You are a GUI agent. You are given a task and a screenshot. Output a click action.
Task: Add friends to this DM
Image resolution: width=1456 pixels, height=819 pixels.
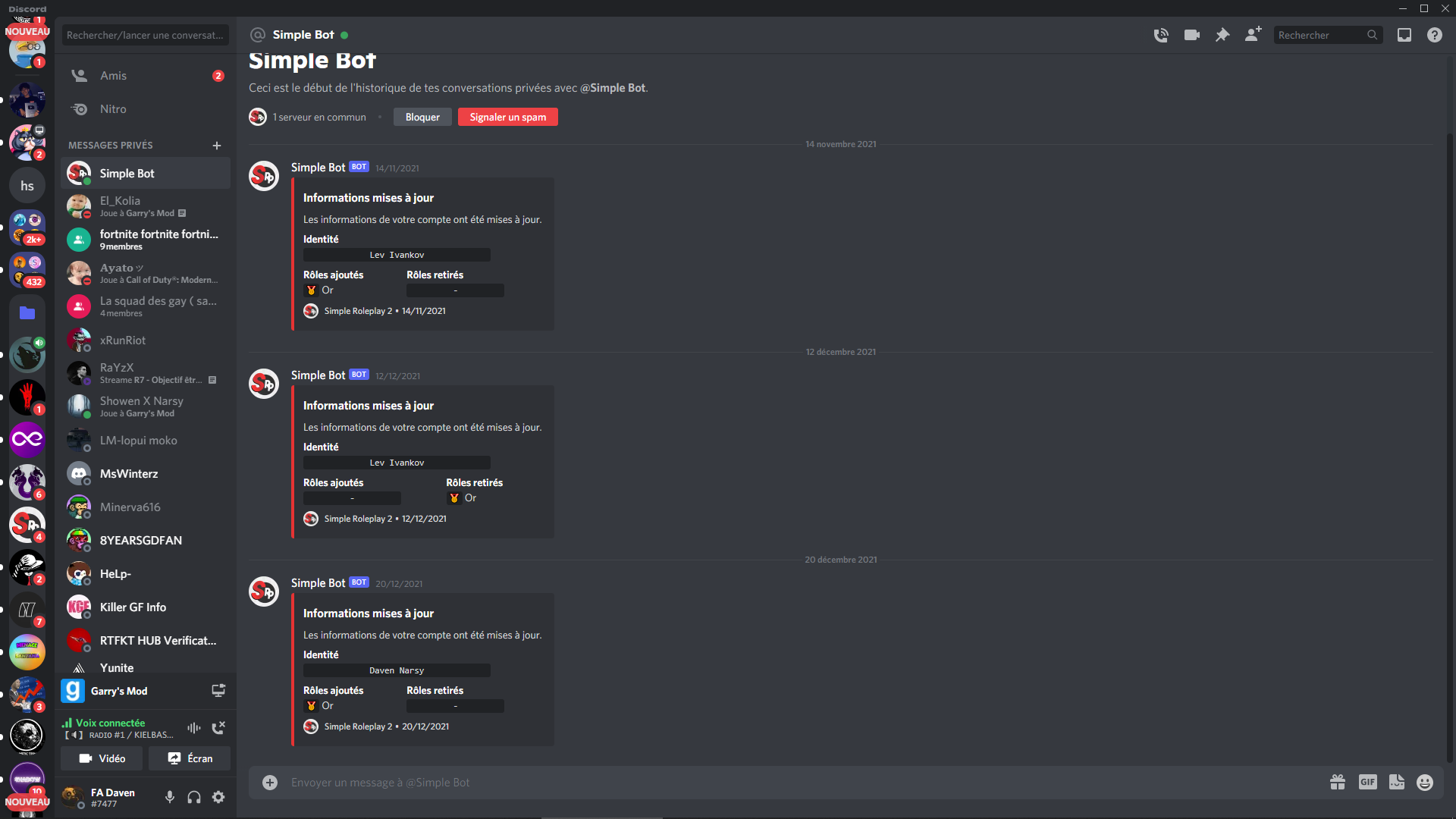pos(1253,35)
